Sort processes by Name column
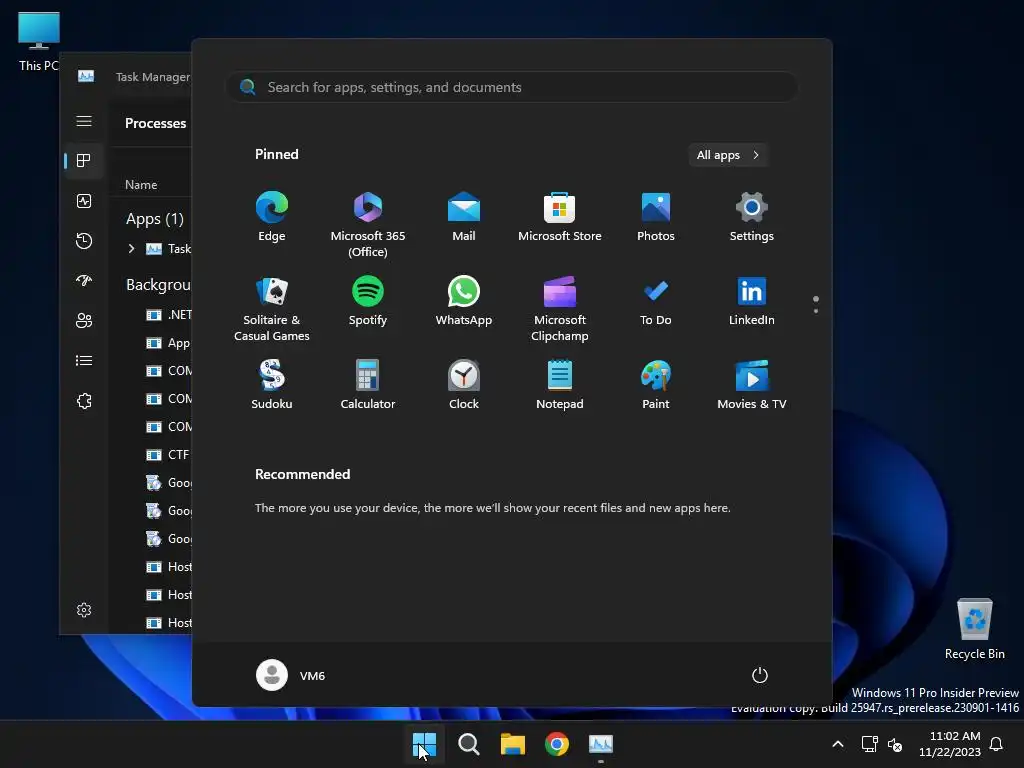The height and width of the screenshot is (768, 1024). pos(141,185)
